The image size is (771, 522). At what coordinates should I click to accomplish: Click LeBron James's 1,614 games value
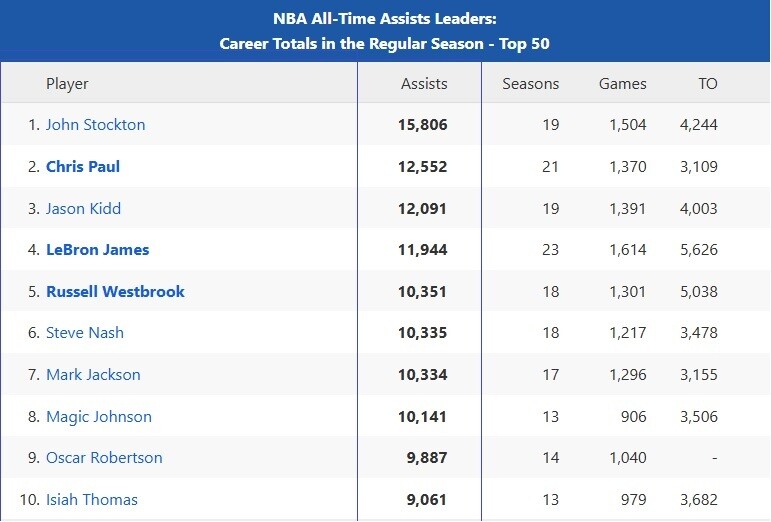click(627, 250)
